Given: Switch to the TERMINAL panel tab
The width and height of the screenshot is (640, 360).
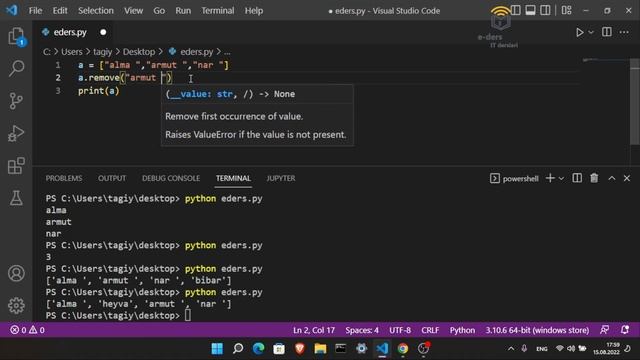Looking at the screenshot, I should click(x=233, y=178).
